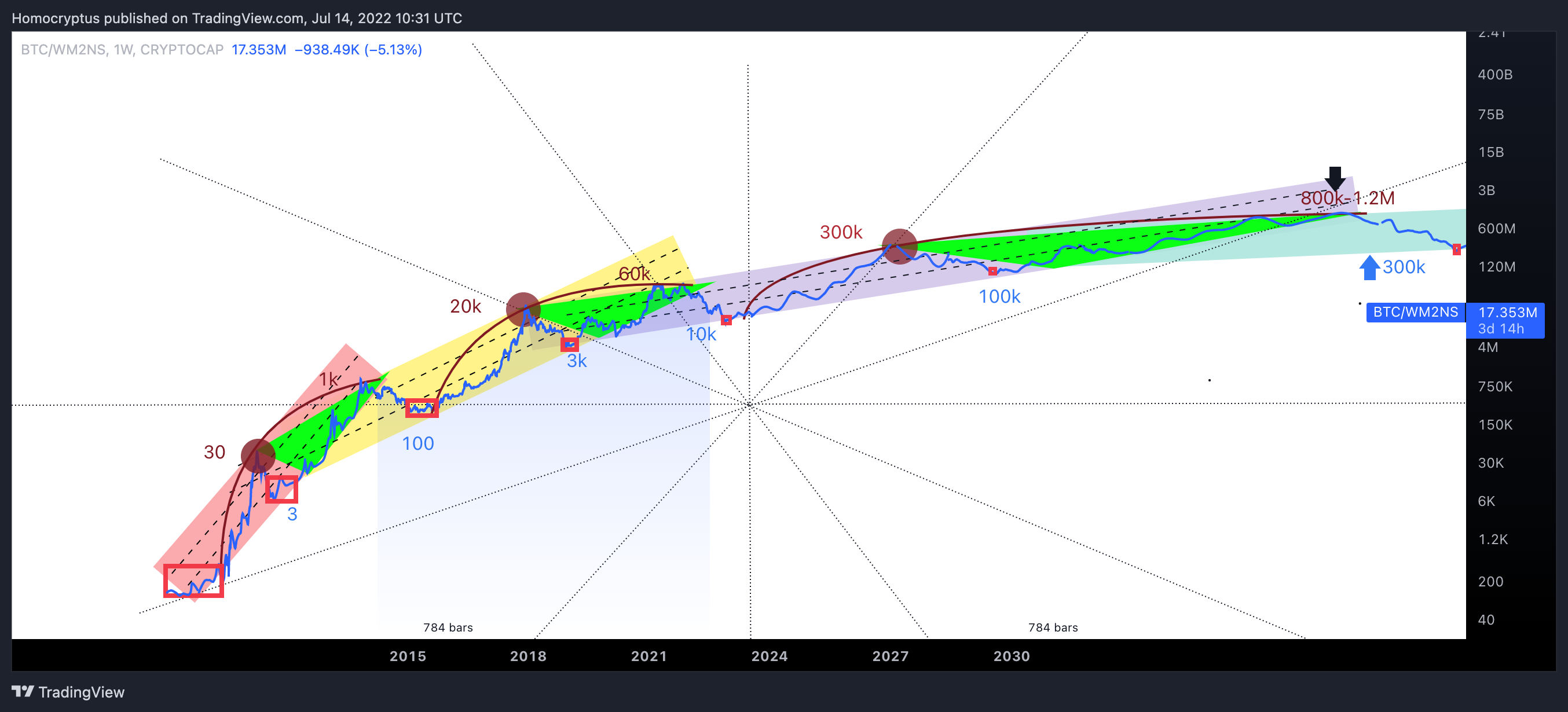
Task: Click the red 60k annotation text
Action: point(633,274)
